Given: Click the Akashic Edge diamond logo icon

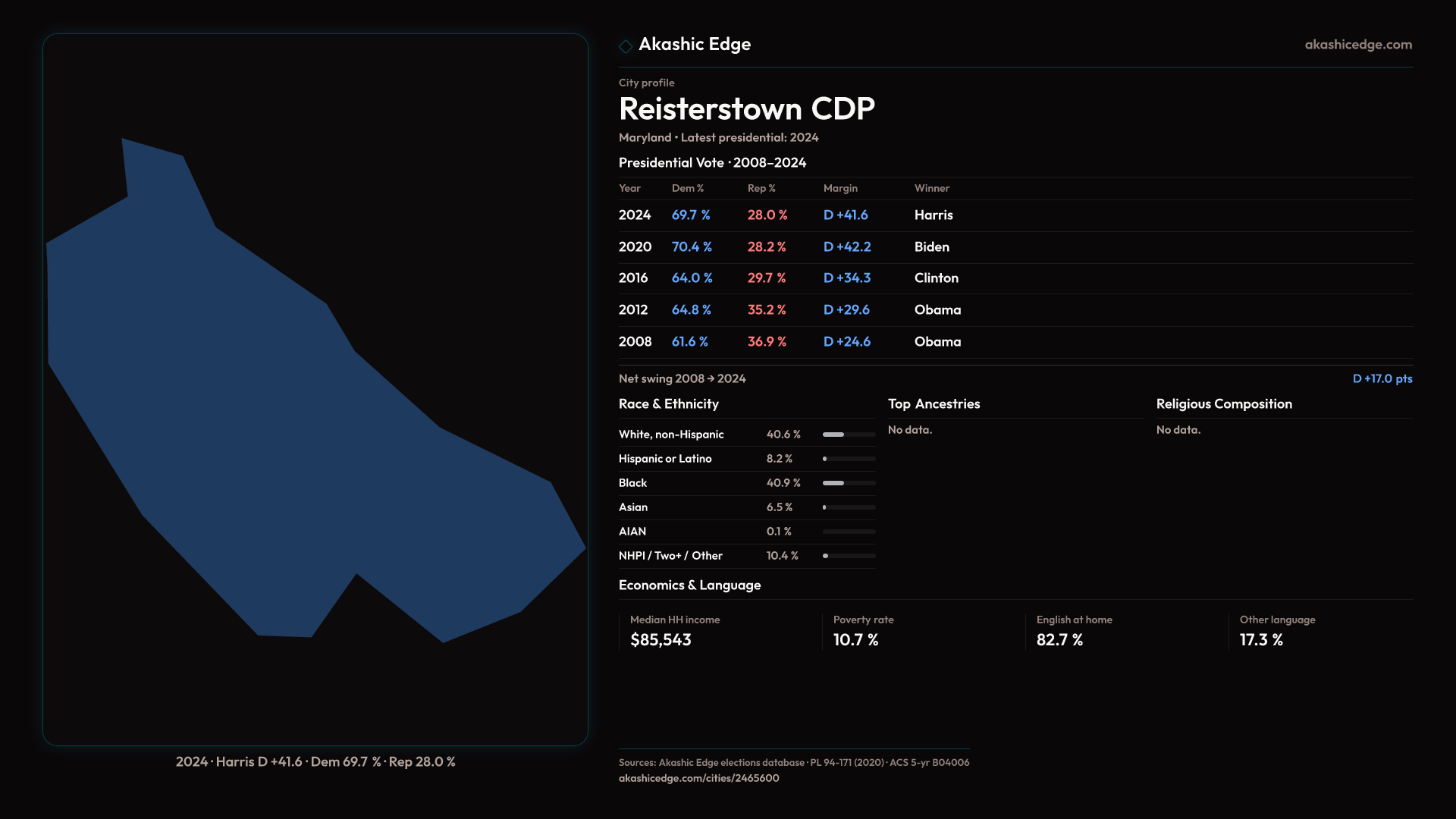Looking at the screenshot, I should (x=626, y=46).
